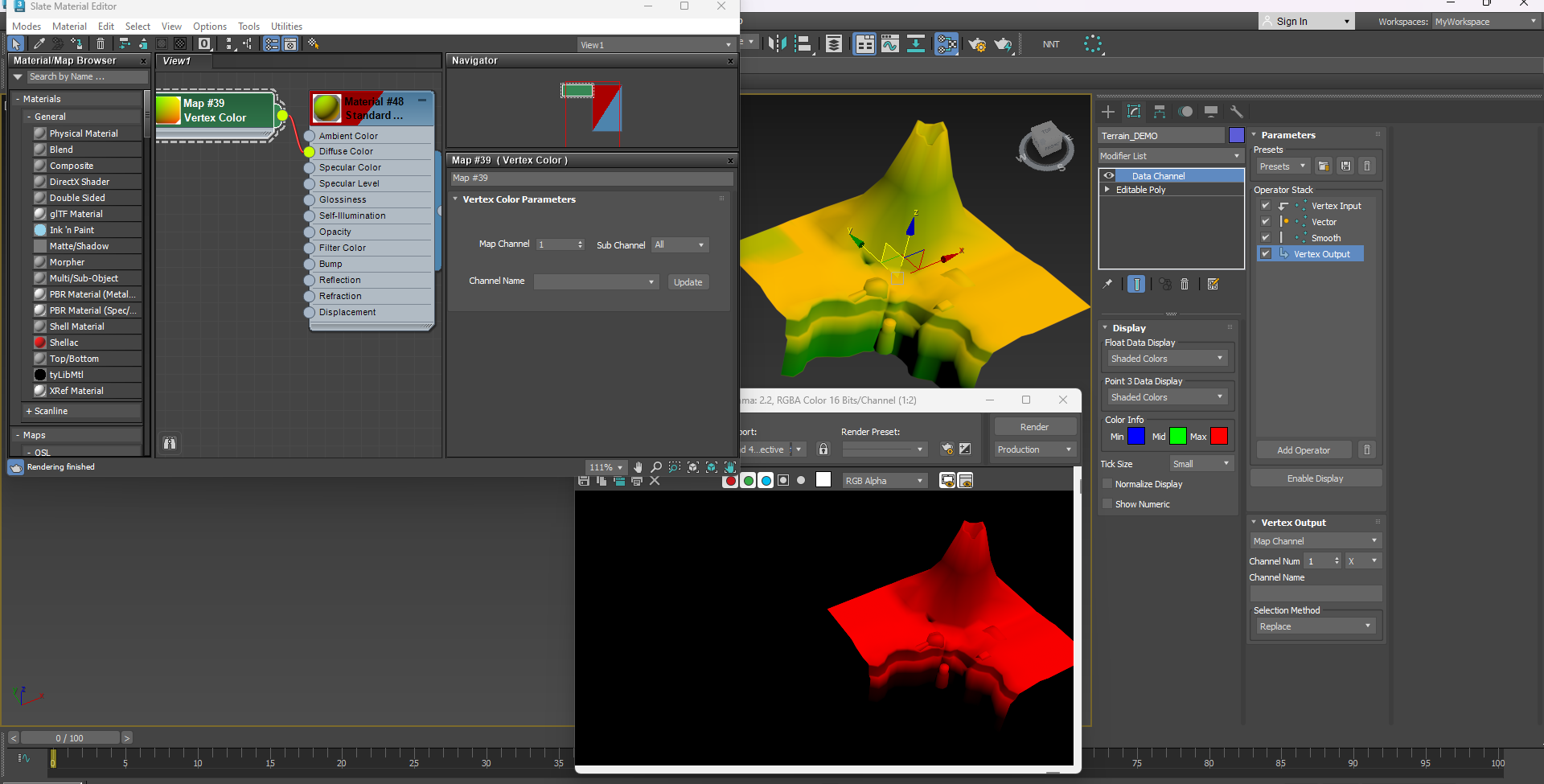This screenshot has height=784, width=1544.
Task: Toggle the Smooth operator checkbox
Action: (x=1266, y=238)
